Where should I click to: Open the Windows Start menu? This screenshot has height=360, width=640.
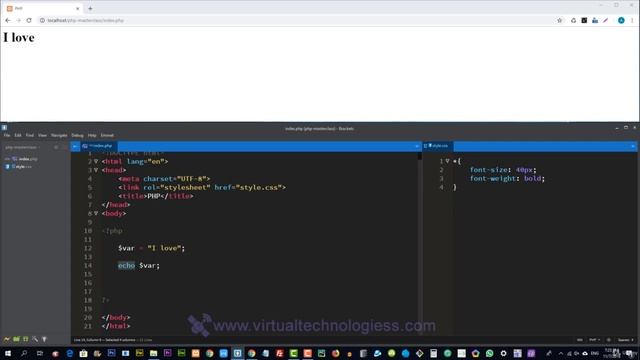click(x=8, y=353)
